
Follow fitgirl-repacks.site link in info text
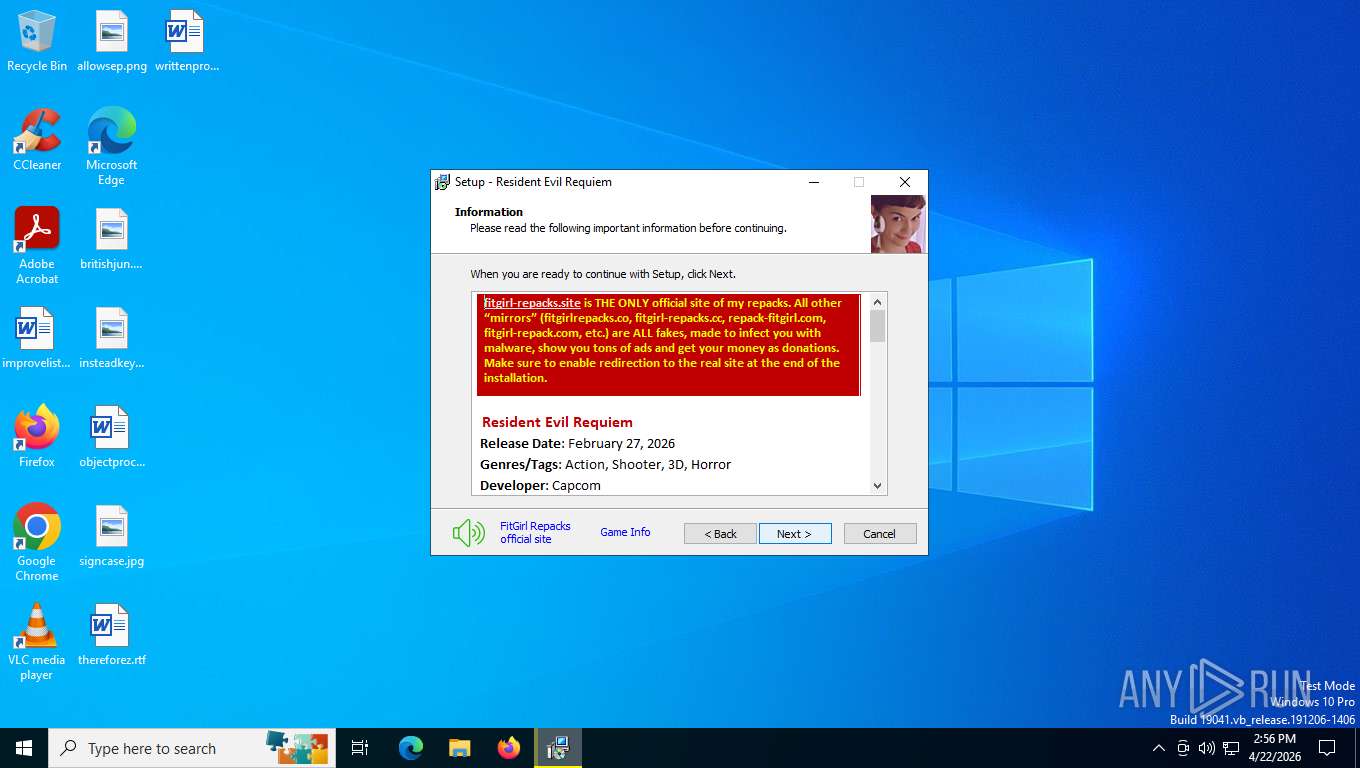coord(532,303)
